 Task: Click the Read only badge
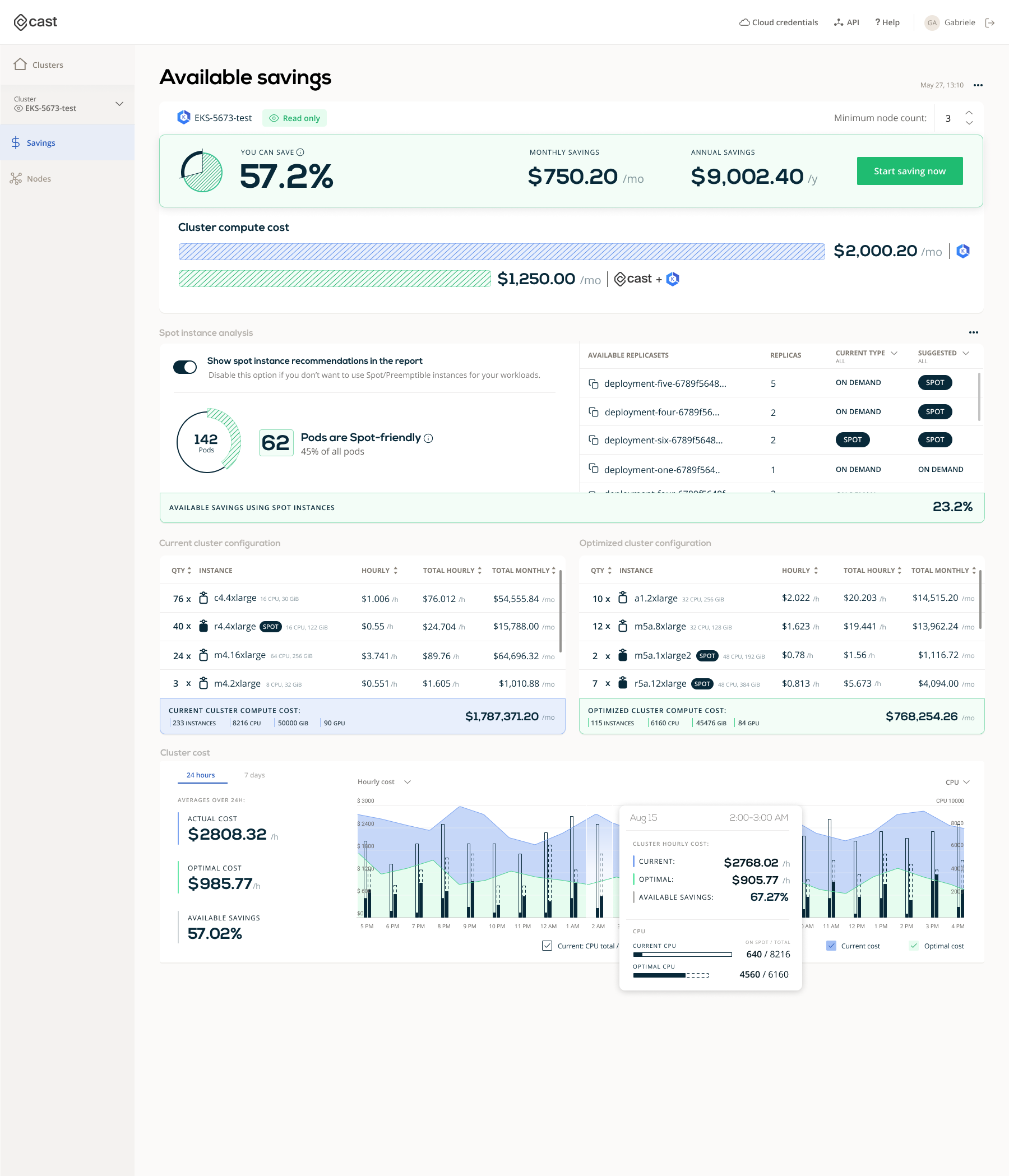(x=294, y=118)
